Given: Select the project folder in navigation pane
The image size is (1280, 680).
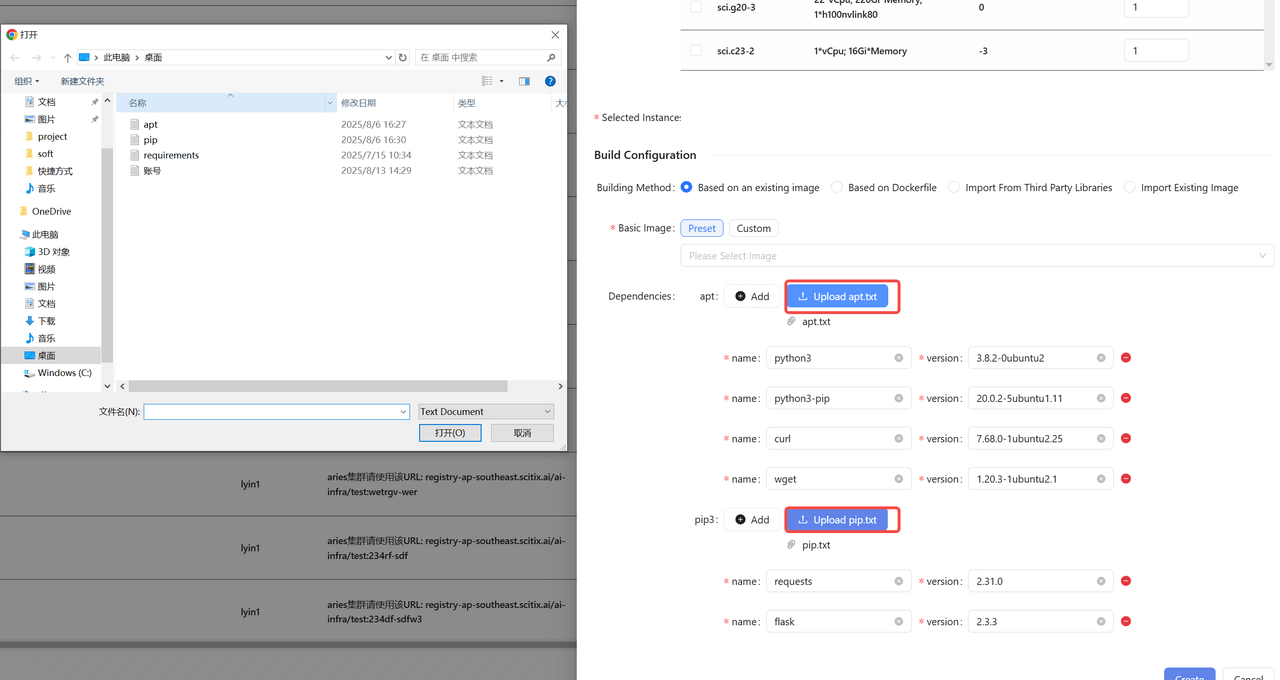Looking at the screenshot, I should click(x=52, y=137).
